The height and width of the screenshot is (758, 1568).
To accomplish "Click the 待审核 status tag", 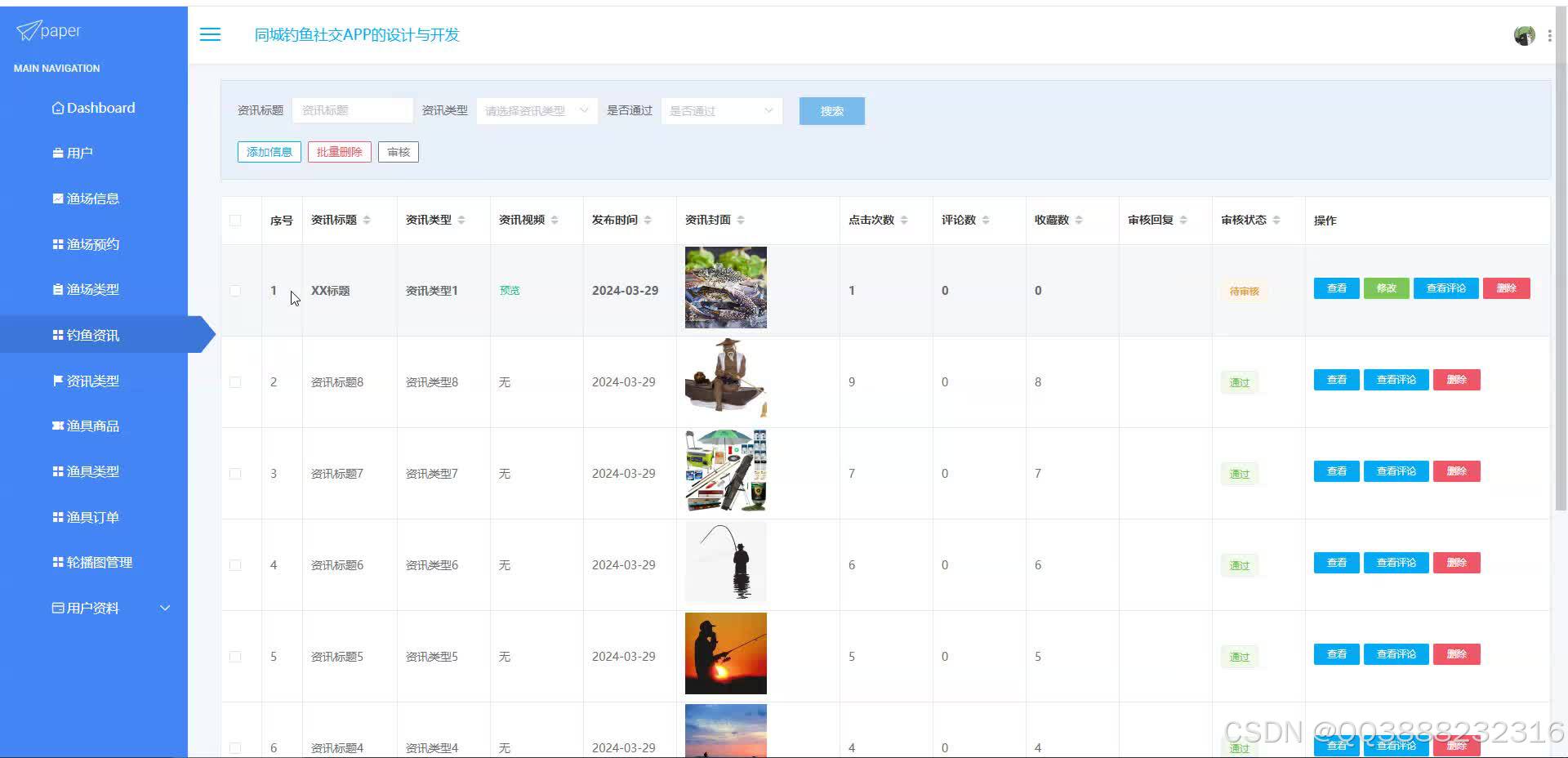I will click(x=1244, y=291).
